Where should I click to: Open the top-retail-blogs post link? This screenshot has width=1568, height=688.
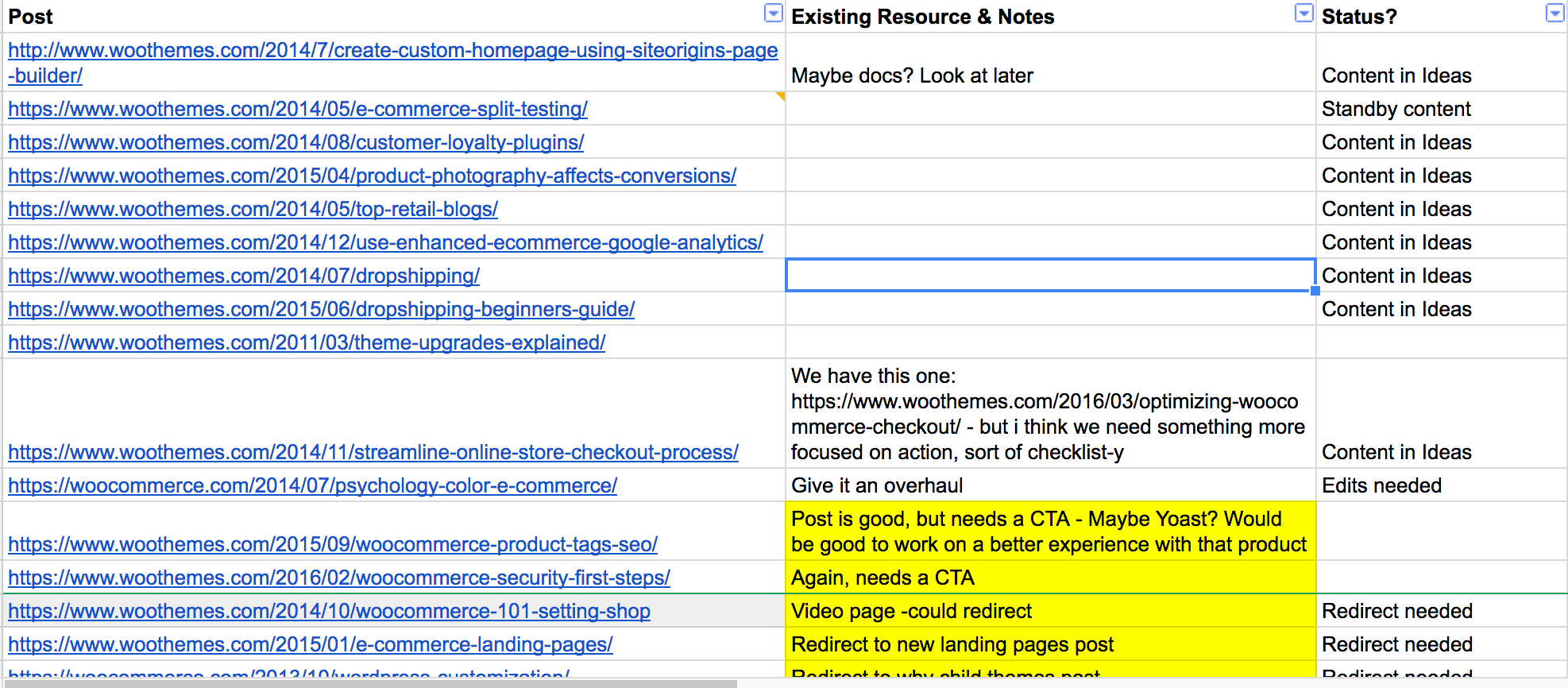[x=253, y=209]
